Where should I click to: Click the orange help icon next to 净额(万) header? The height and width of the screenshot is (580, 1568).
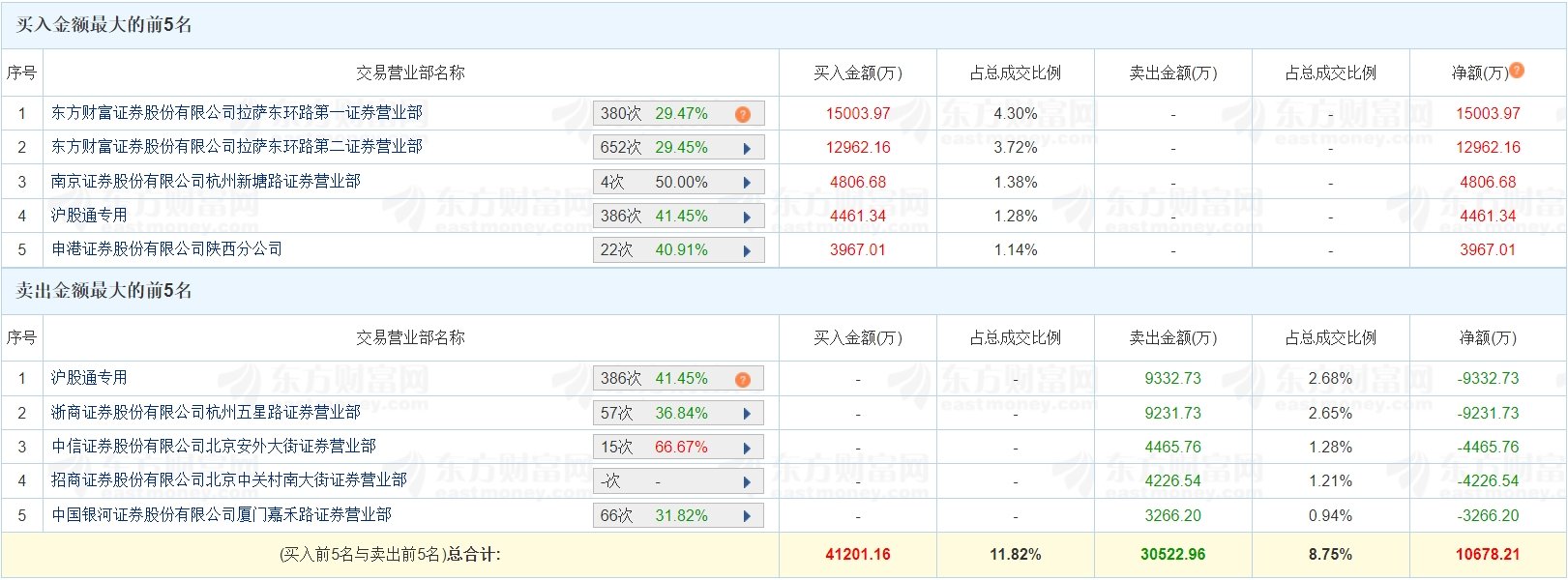[1517, 70]
